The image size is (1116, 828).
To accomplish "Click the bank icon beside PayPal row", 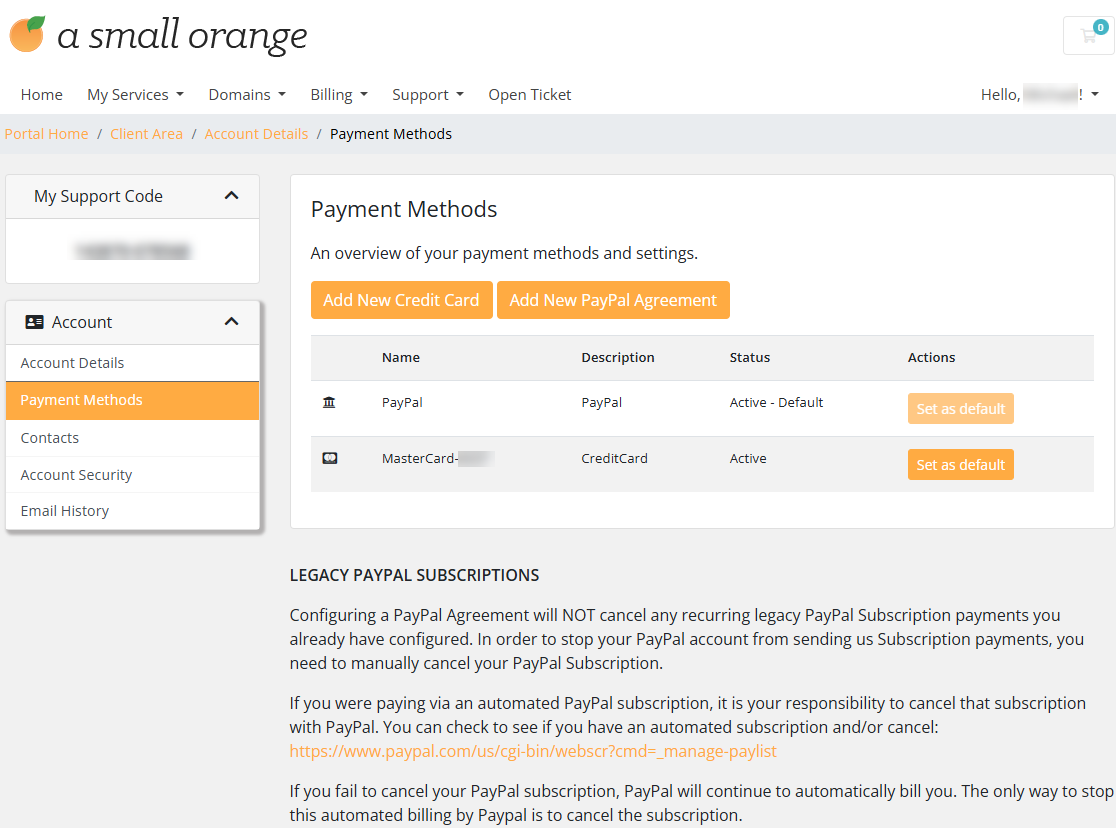I will 329,402.
